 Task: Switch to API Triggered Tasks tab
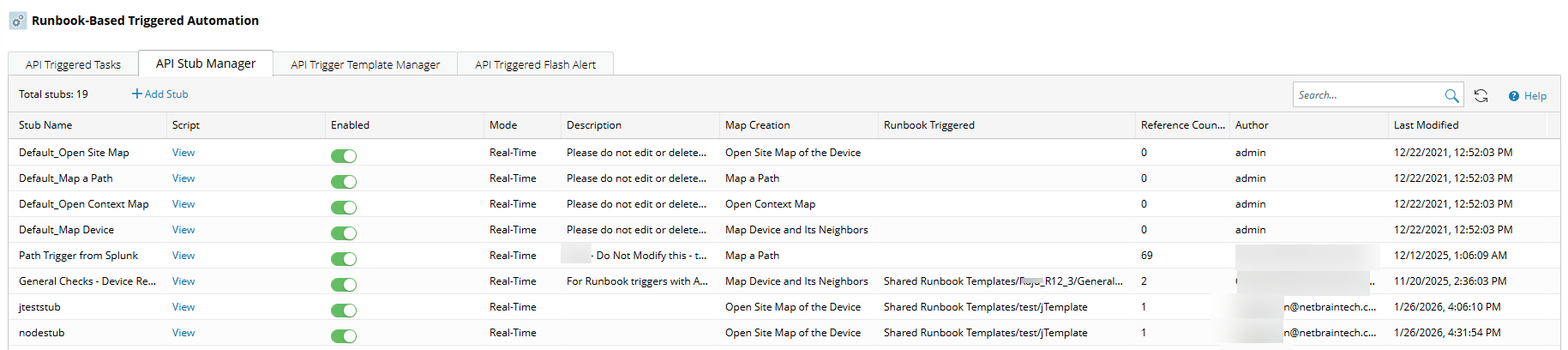point(73,64)
